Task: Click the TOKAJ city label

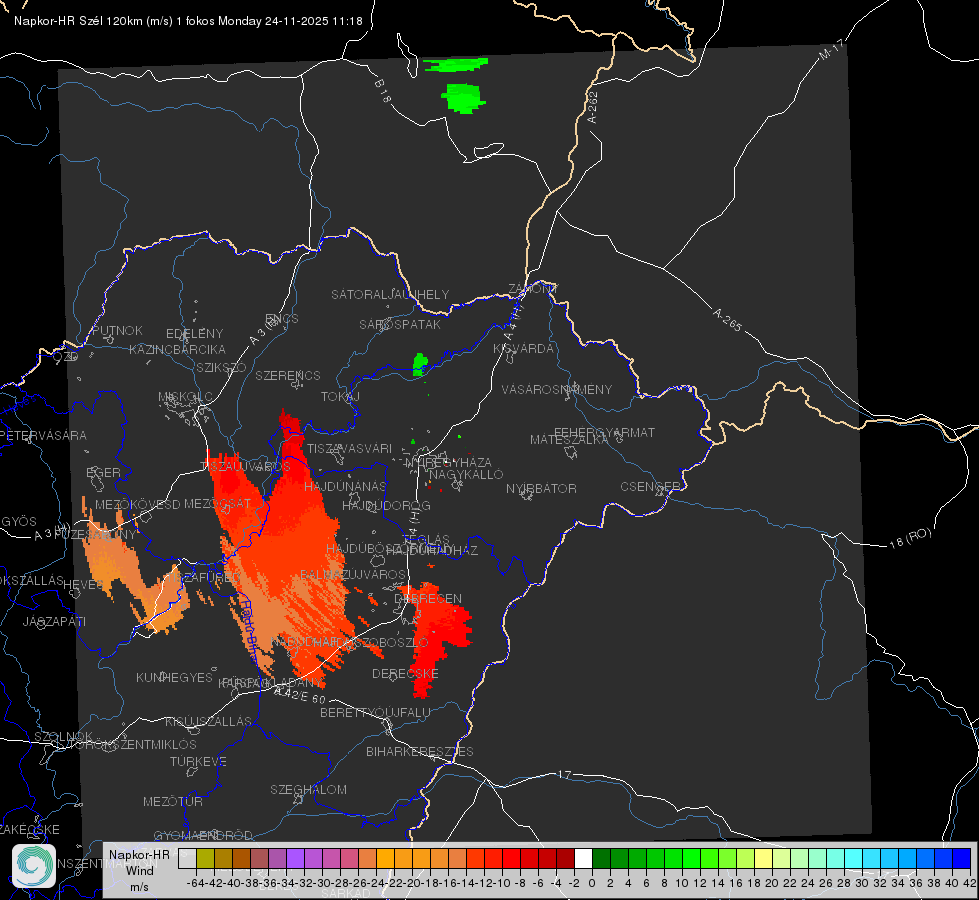Action: pyautogui.click(x=340, y=397)
